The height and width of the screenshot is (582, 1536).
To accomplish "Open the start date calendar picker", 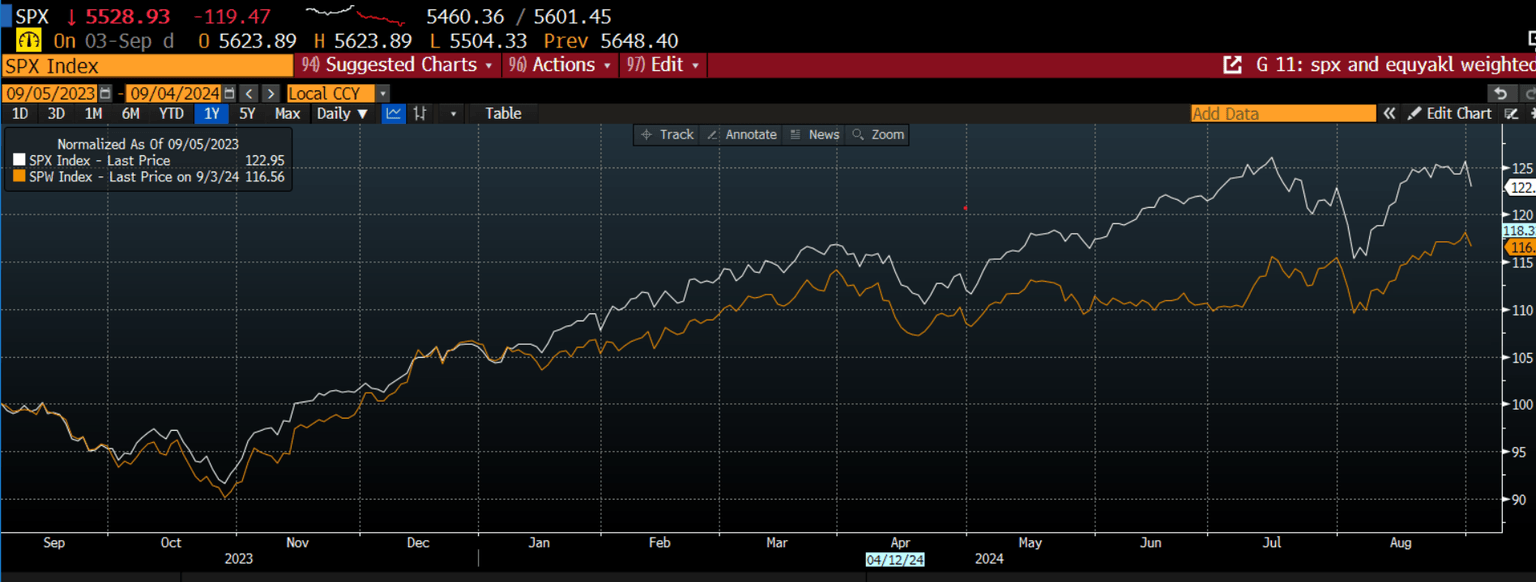I will pos(105,93).
